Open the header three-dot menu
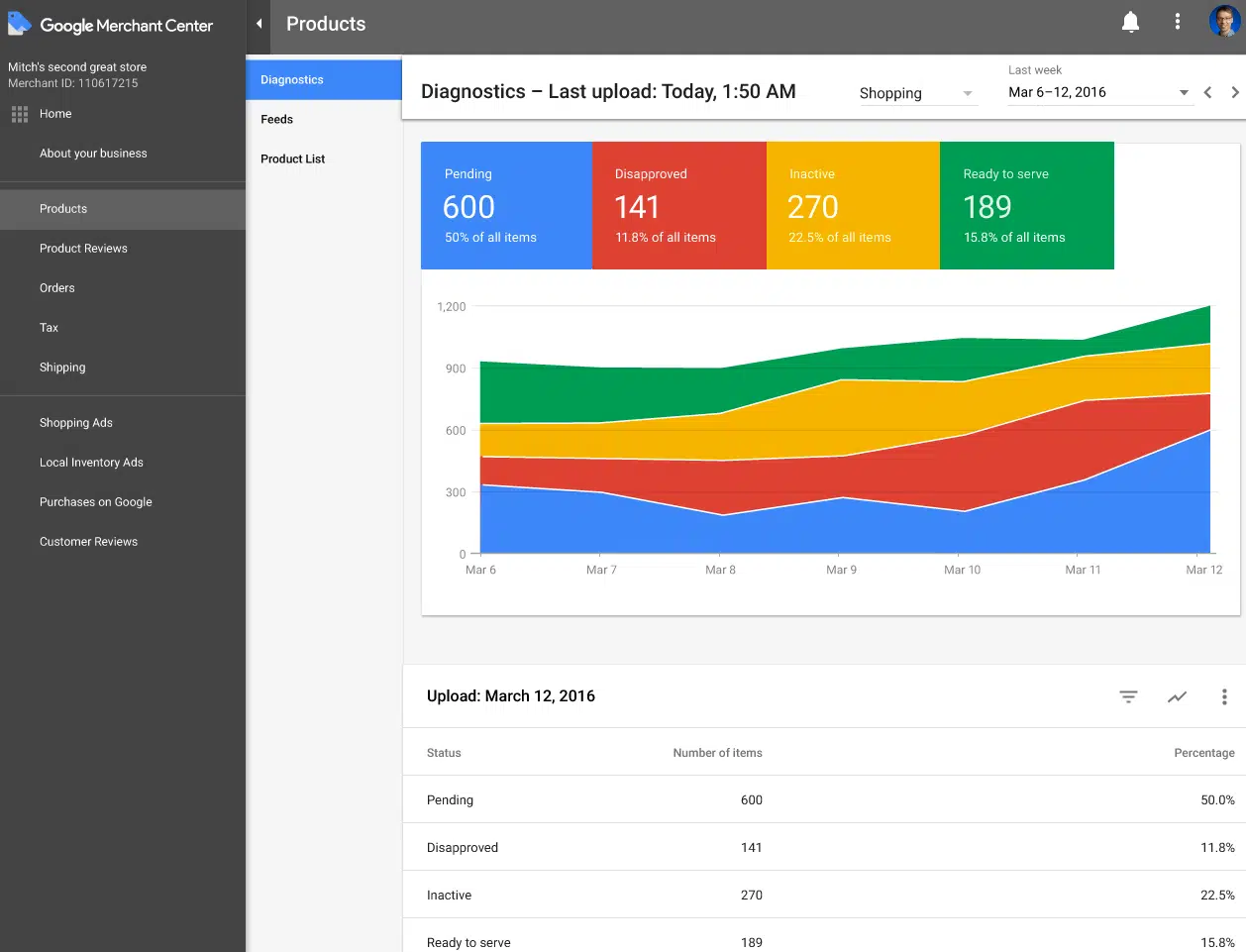The image size is (1246, 952). (x=1177, y=22)
